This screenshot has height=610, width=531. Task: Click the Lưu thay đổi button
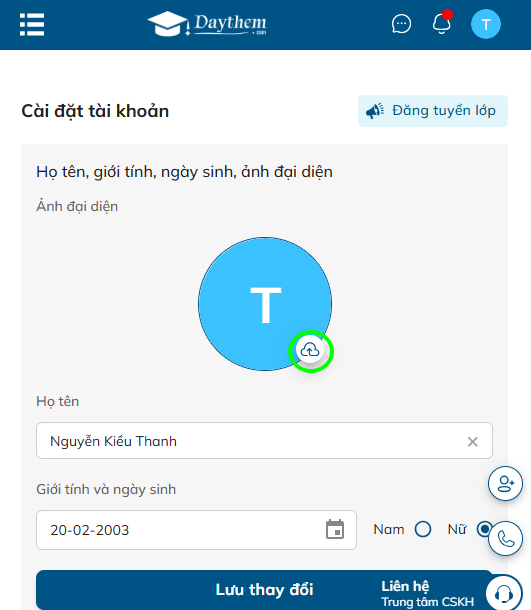click(x=265, y=590)
